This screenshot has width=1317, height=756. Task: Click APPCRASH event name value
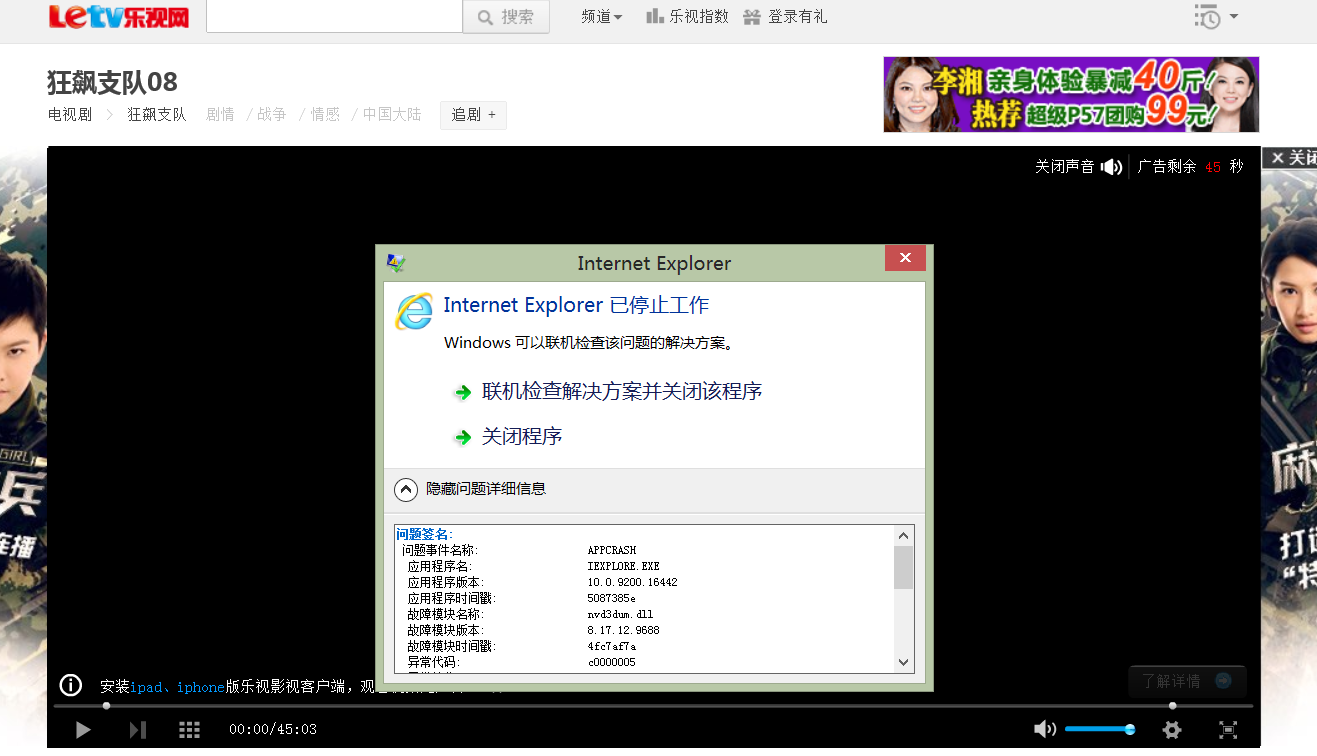pos(612,551)
